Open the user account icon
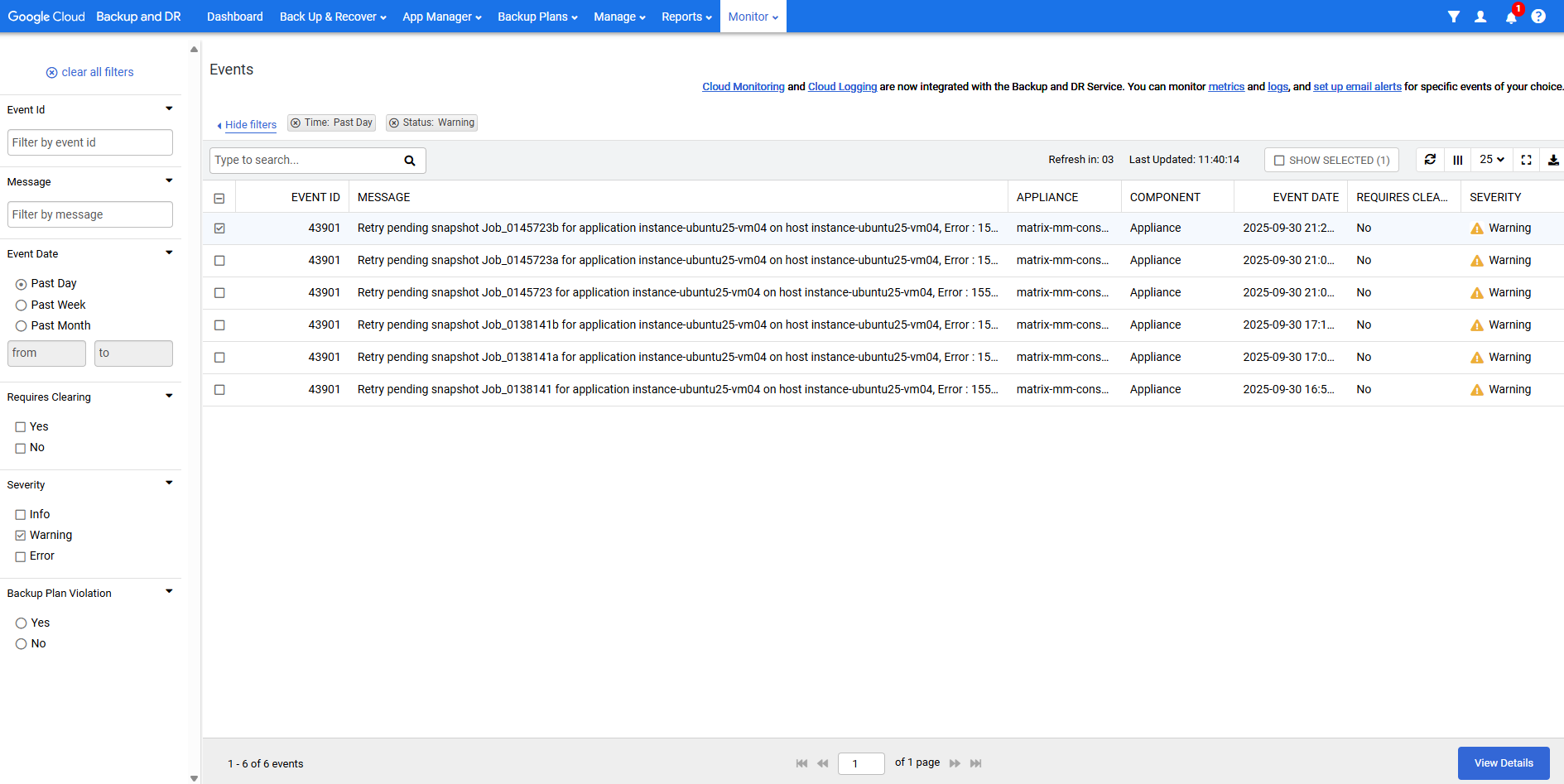1564x784 pixels. coord(1480,17)
